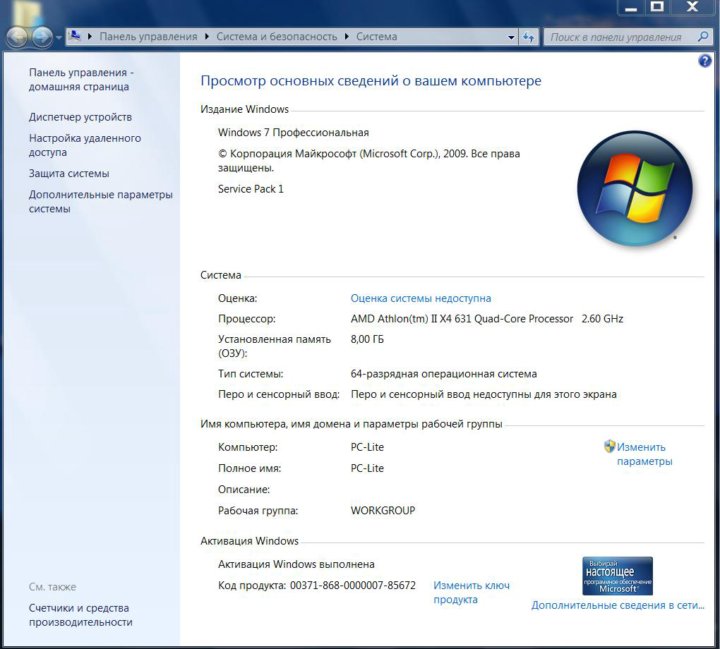Open 'Дополнительные параметры системы' link

(x=101, y=202)
